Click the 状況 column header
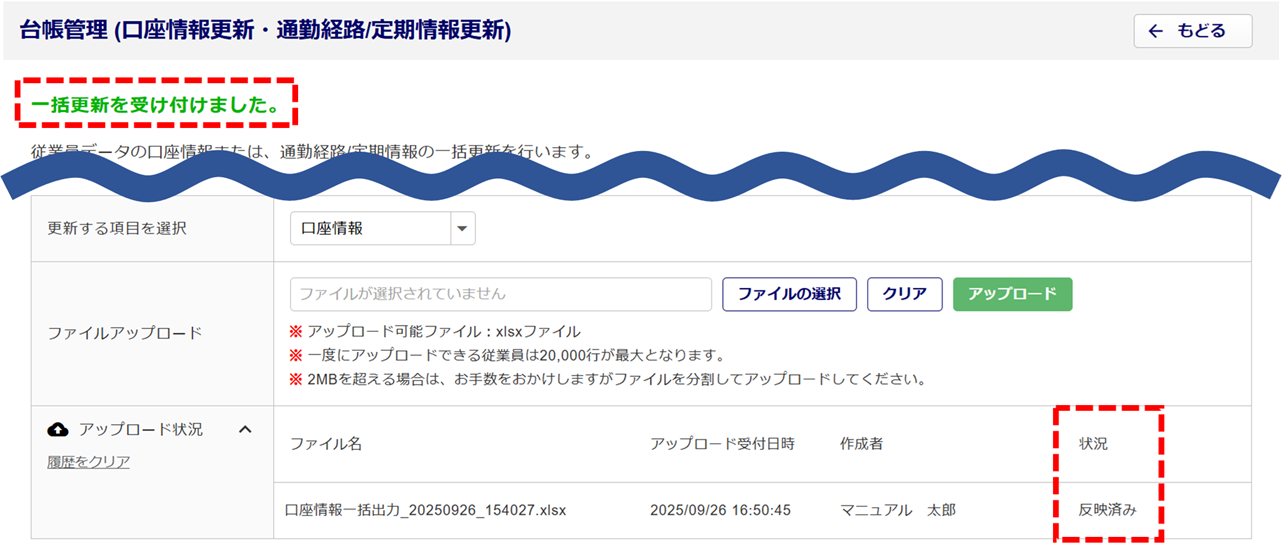This screenshot has width=1282, height=558. (x=1092, y=444)
